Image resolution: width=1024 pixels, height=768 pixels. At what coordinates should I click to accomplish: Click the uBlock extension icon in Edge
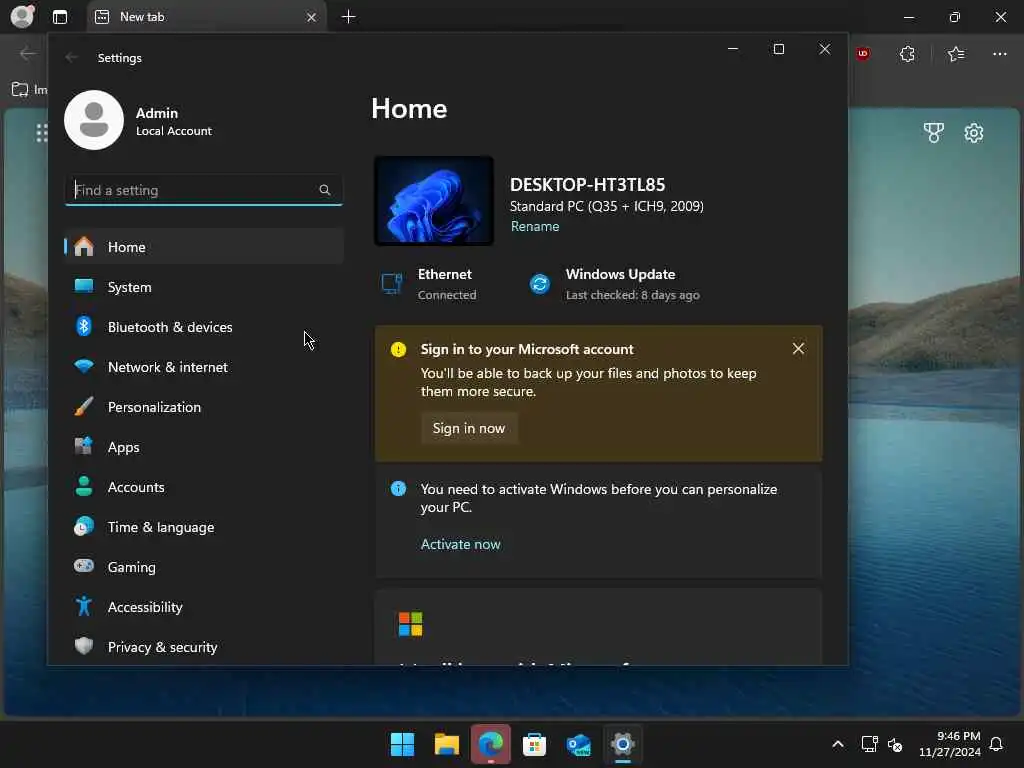[x=863, y=54]
